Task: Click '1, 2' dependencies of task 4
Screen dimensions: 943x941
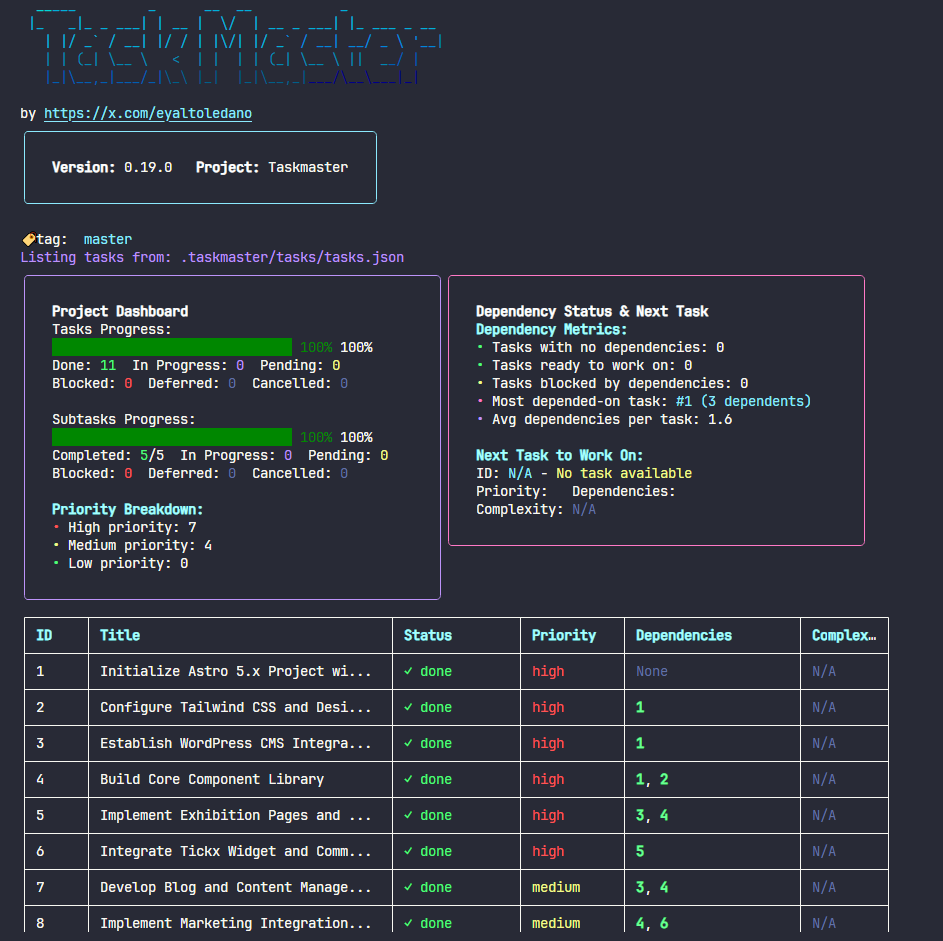Action: pyautogui.click(x=652, y=780)
